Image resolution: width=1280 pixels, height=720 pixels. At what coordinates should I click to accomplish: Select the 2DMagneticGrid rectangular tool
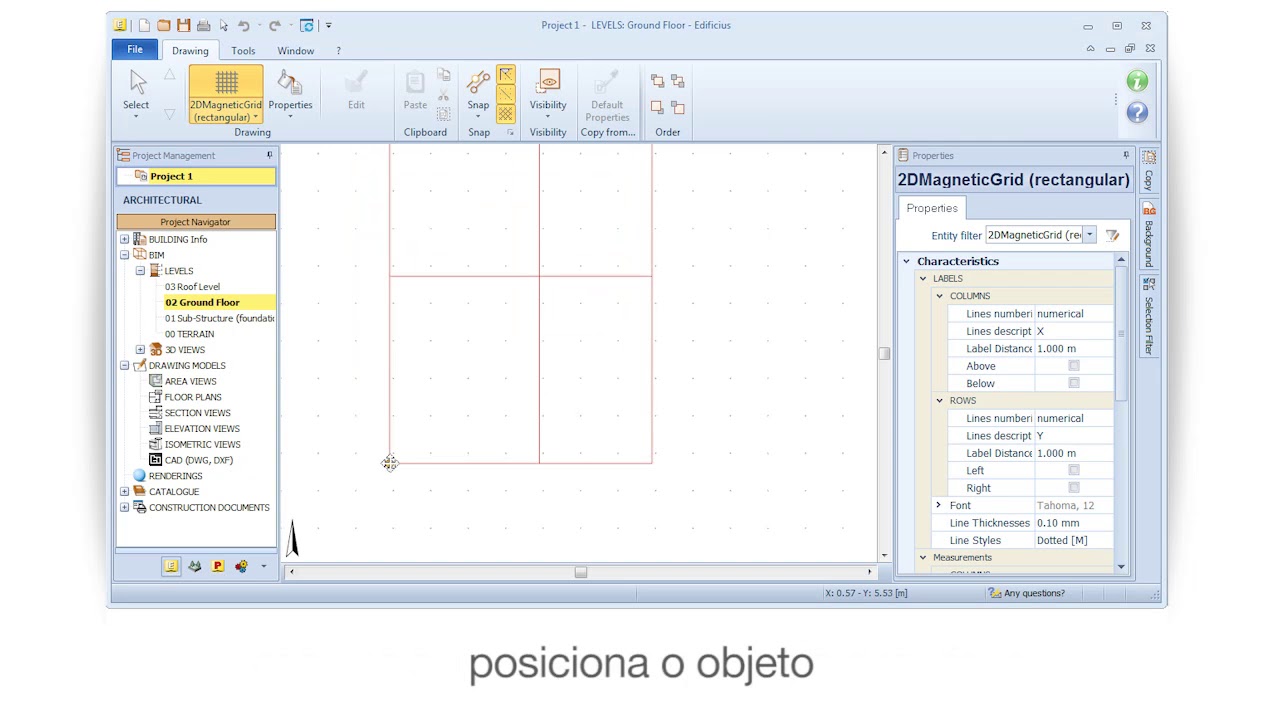tap(226, 95)
